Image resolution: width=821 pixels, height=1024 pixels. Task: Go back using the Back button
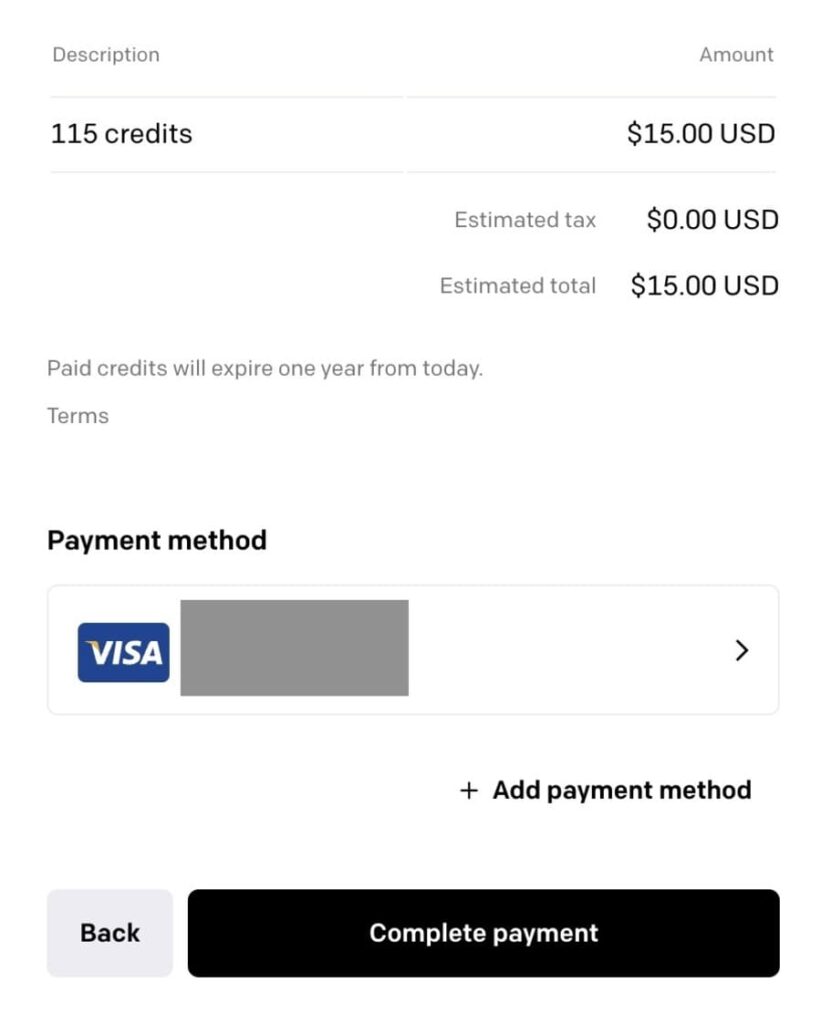click(110, 933)
